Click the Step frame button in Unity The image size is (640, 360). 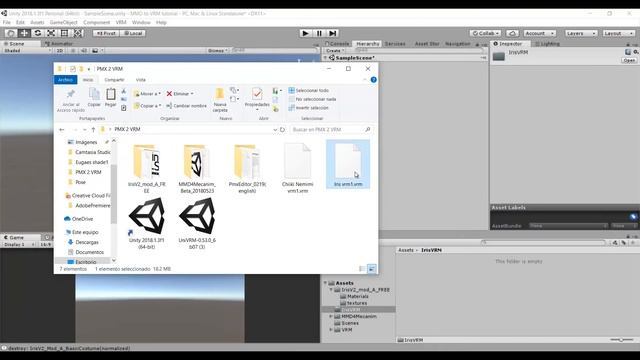(333, 33)
